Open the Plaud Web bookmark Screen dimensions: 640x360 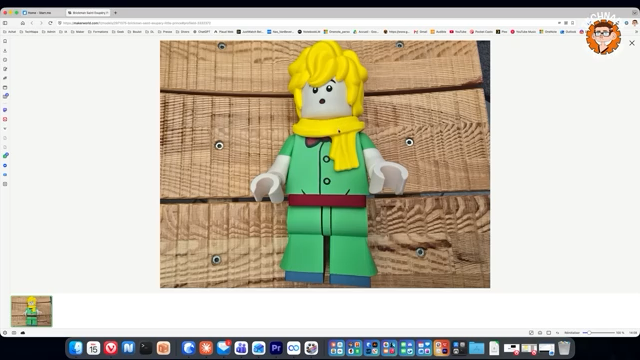click(x=224, y=31)
